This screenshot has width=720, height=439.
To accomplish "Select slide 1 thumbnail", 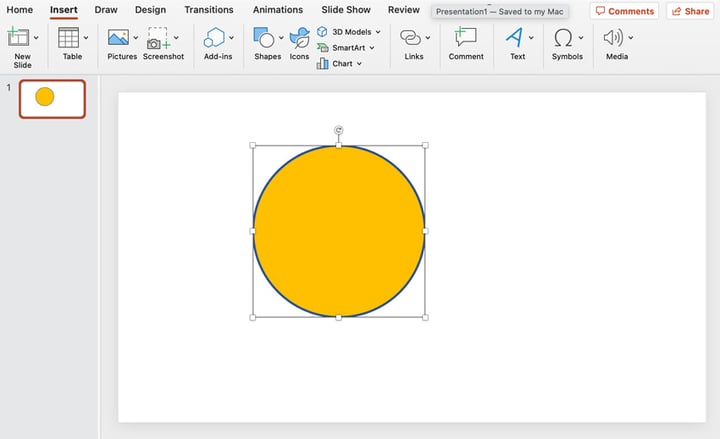I will [x=52, y=98].
